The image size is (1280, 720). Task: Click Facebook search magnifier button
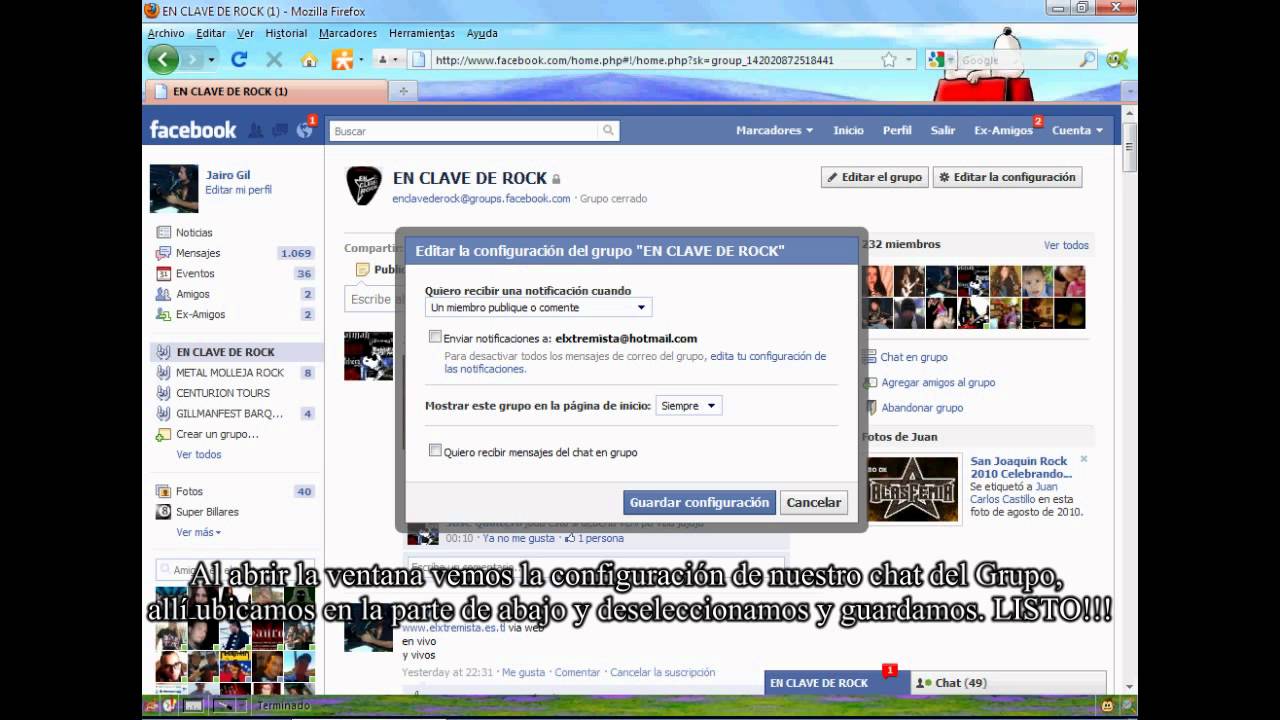[608, 131]
